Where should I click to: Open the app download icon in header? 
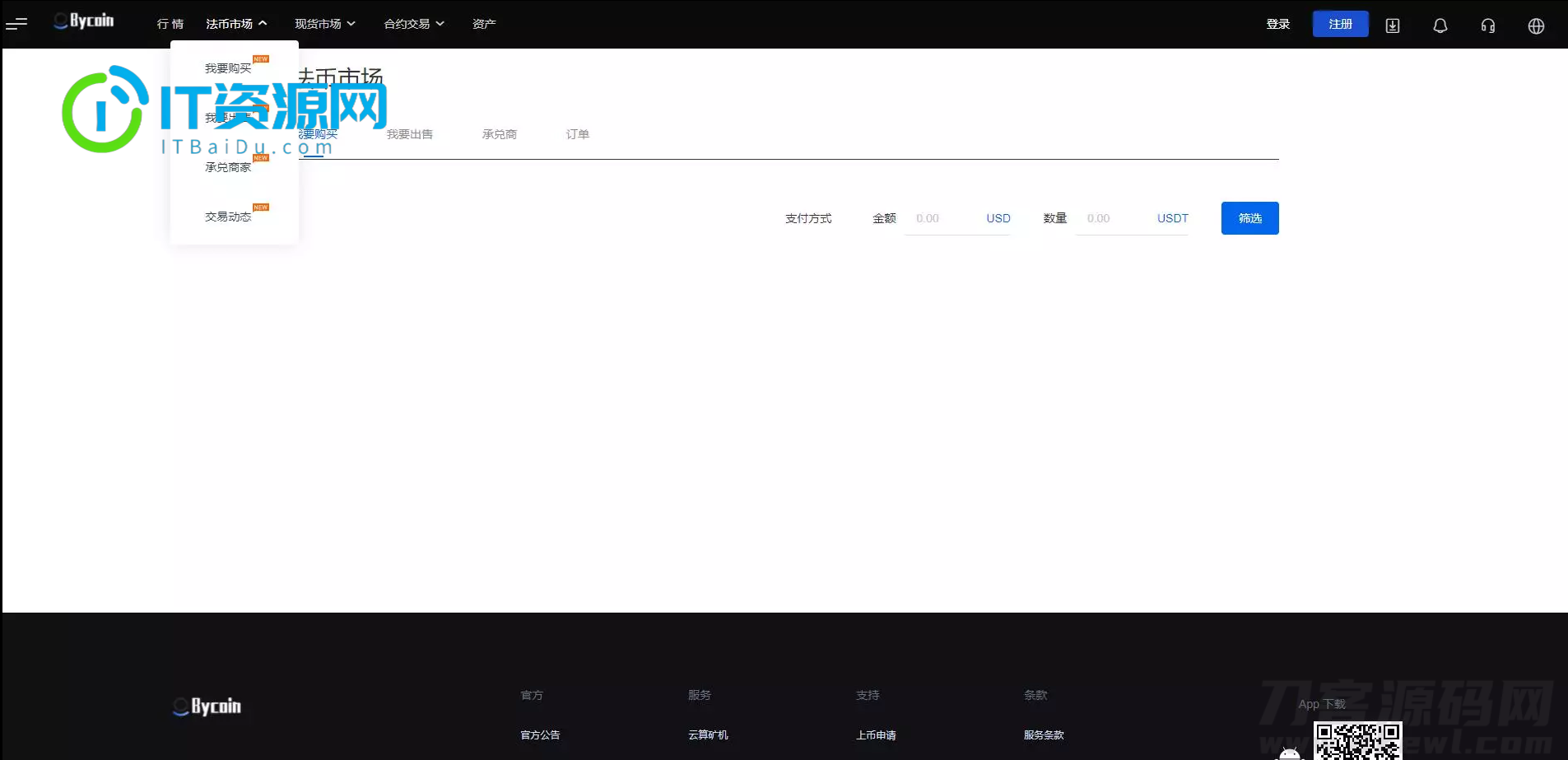point(1393,26)
